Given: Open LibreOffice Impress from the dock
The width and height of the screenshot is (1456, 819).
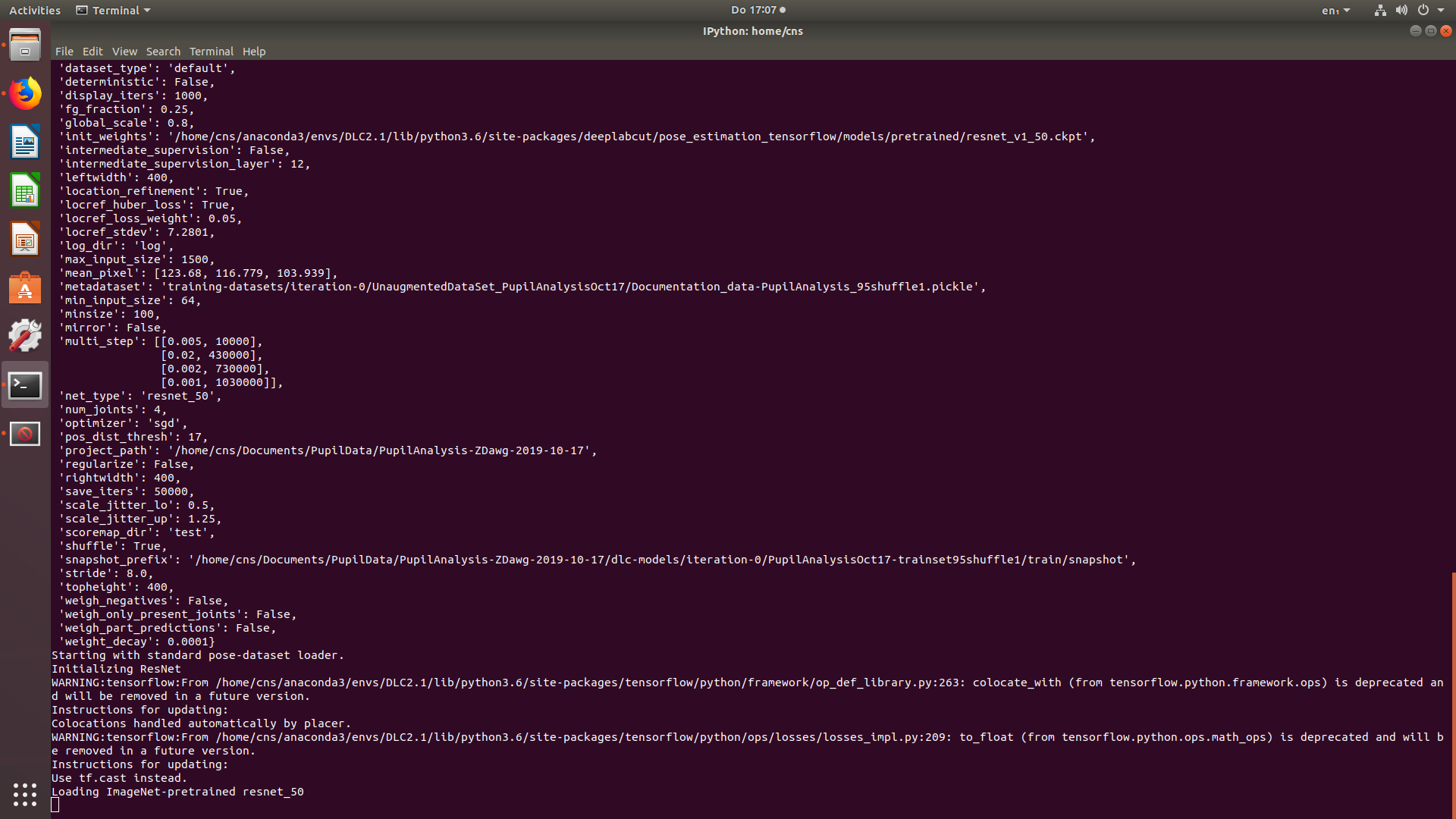Looking at the screenshot, I should coord(25,239).
